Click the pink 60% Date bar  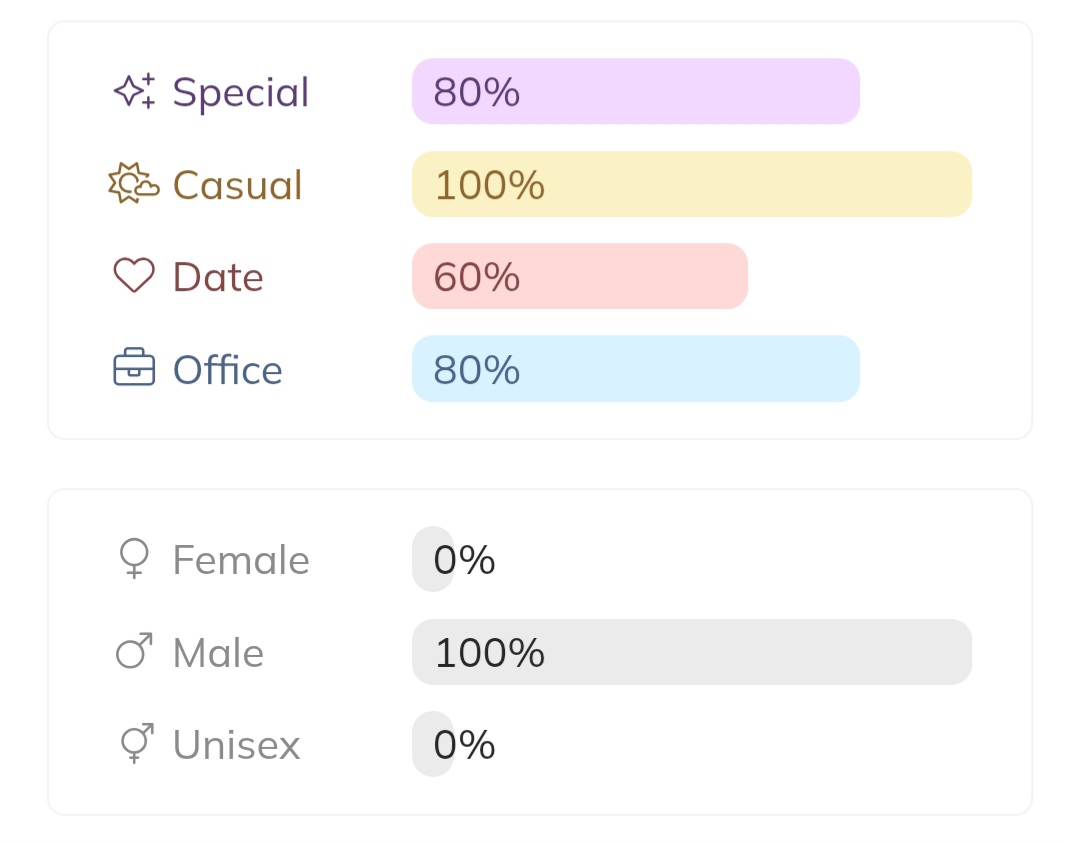point(580,276)
